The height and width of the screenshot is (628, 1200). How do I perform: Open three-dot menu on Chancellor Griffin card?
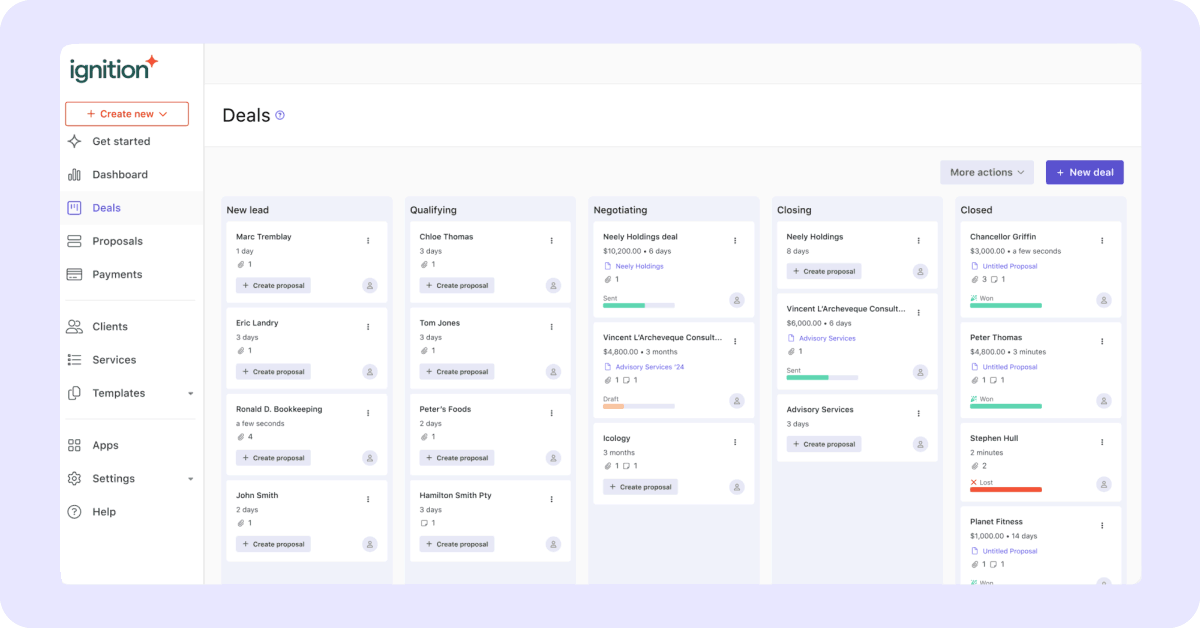(x=1102, y=240)
